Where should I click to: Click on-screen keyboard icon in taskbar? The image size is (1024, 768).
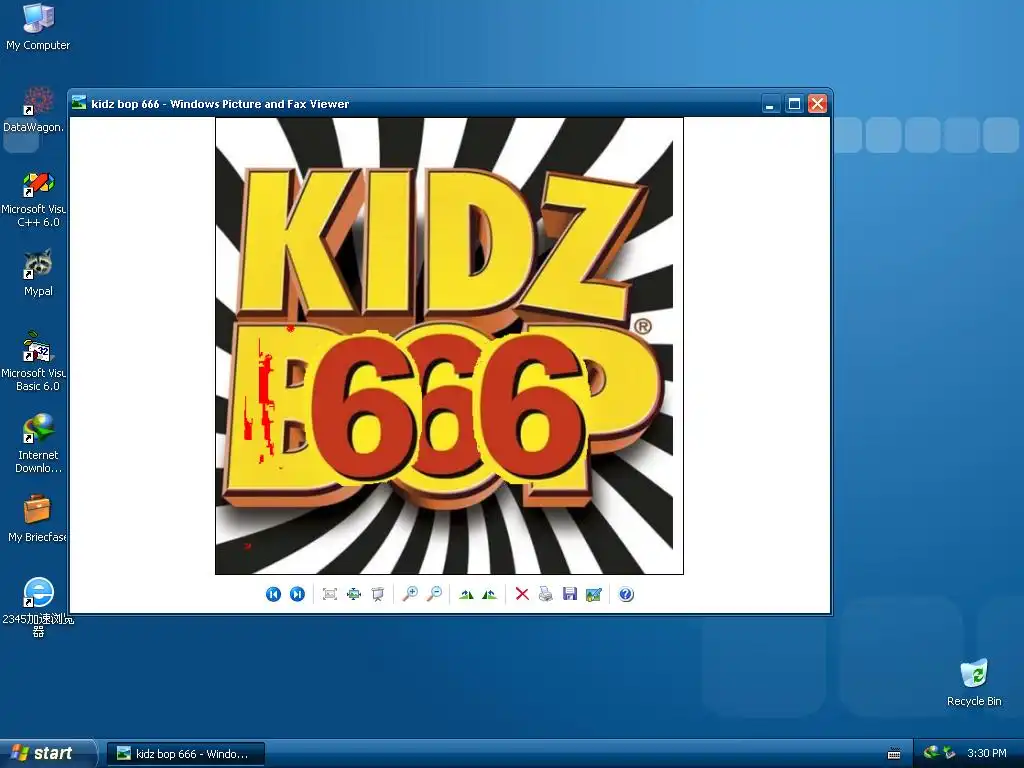click(x=894, y=754)
